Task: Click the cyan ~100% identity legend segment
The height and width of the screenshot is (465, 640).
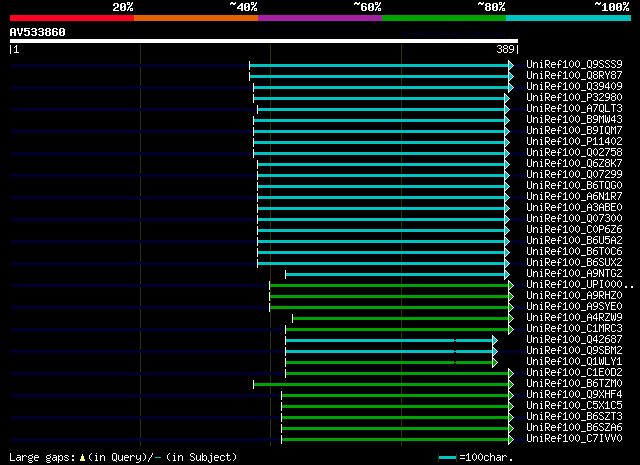Action: pyautogui.click(x=569, y=18)
